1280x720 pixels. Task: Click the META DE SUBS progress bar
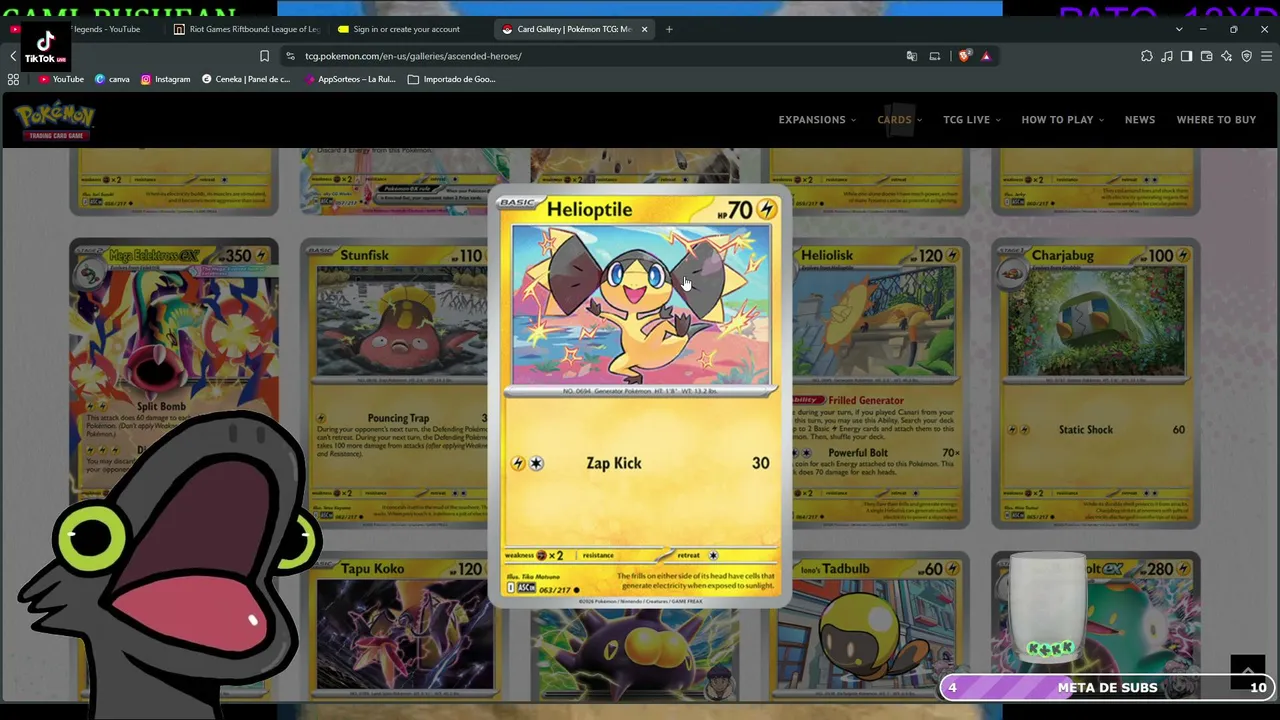pos(1107,687)
